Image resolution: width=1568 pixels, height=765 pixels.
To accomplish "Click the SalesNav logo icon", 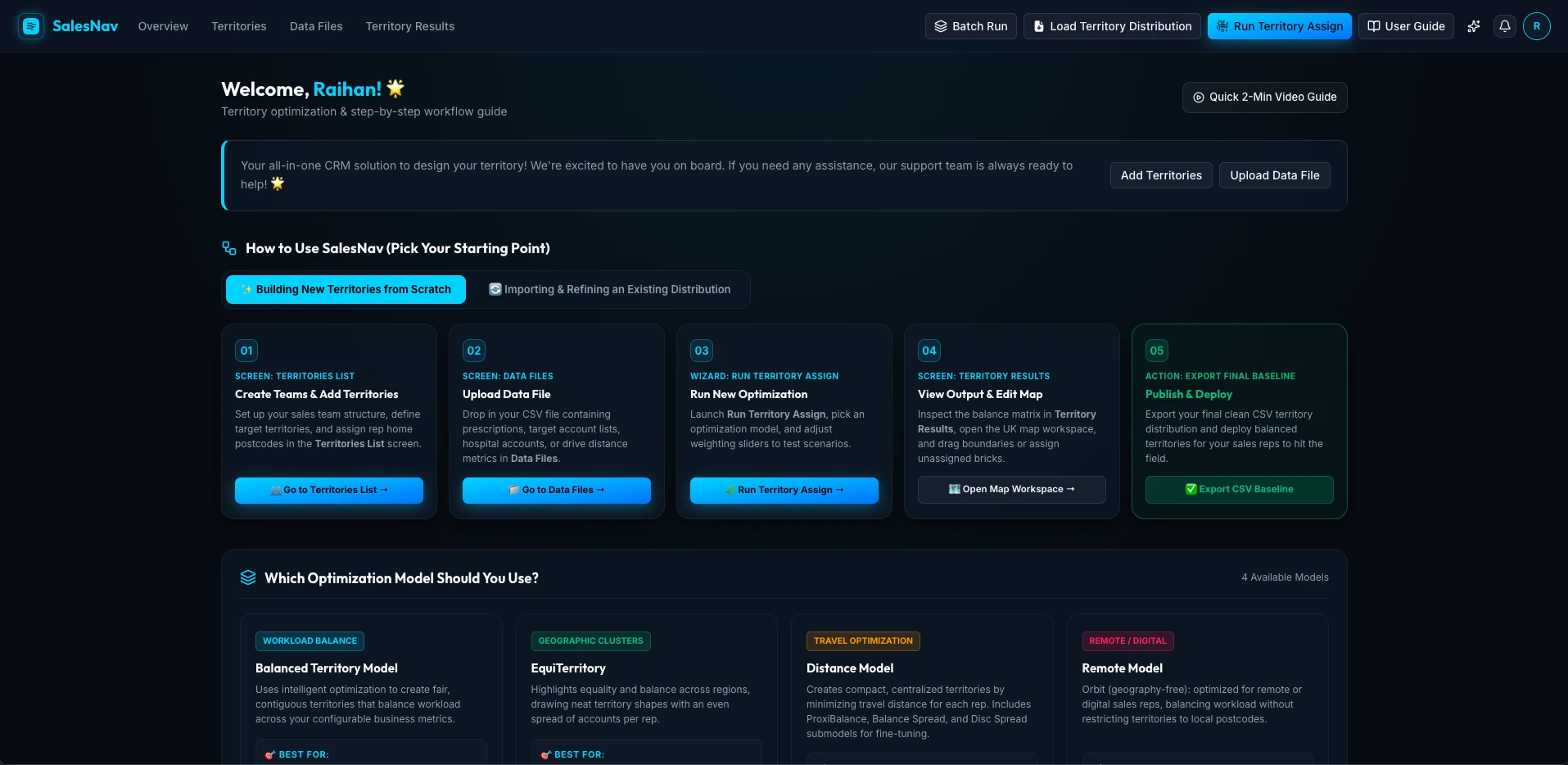I will click(x=31, y=26).
